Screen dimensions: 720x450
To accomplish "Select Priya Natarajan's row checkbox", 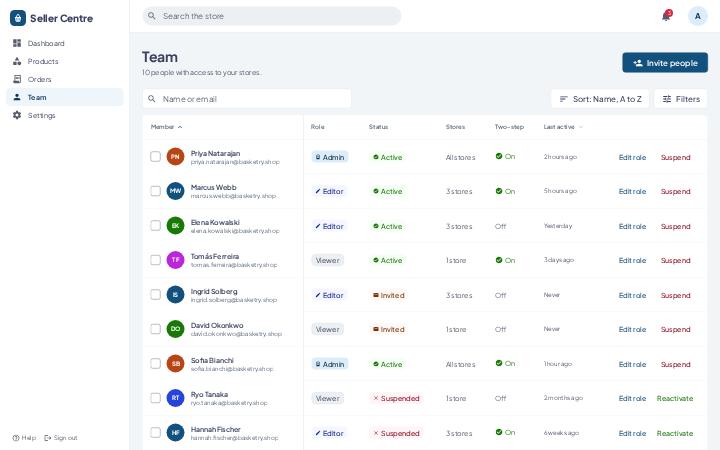I will click(x=156, y=157).
